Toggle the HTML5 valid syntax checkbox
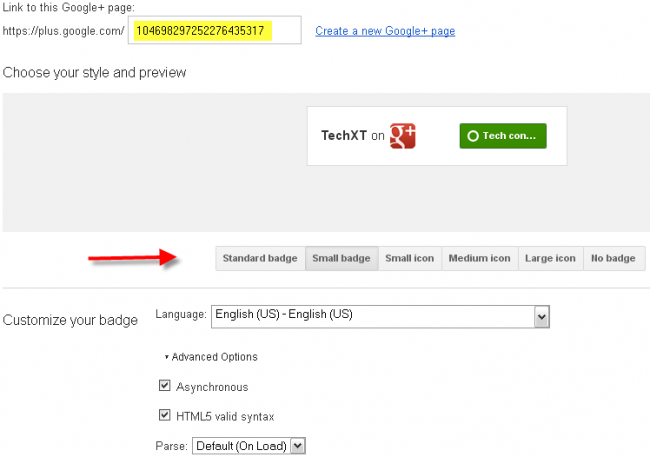 165,415
